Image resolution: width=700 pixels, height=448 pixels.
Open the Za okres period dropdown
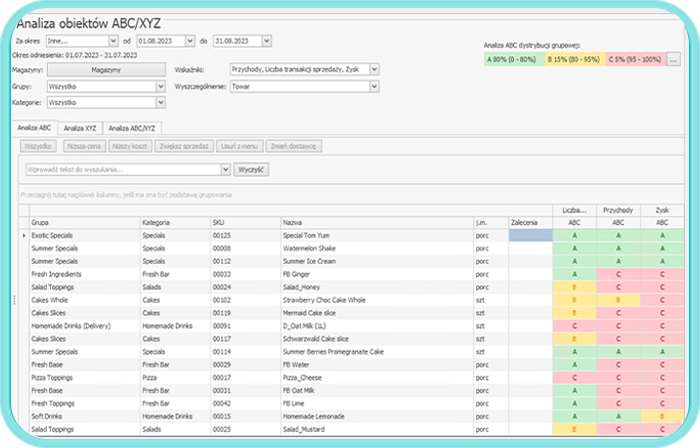113,41
